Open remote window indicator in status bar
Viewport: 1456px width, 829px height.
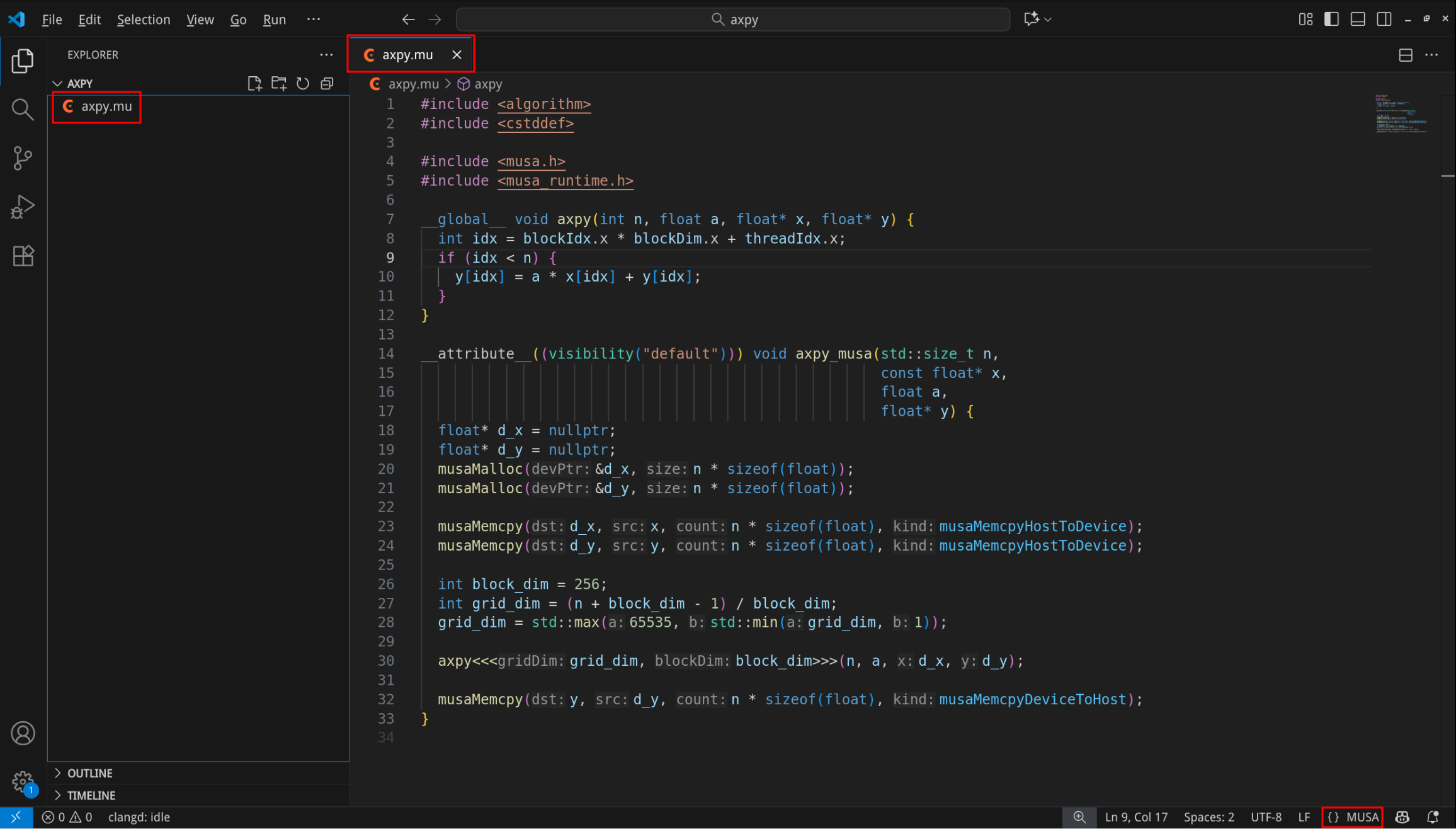(x=16, y=817)
